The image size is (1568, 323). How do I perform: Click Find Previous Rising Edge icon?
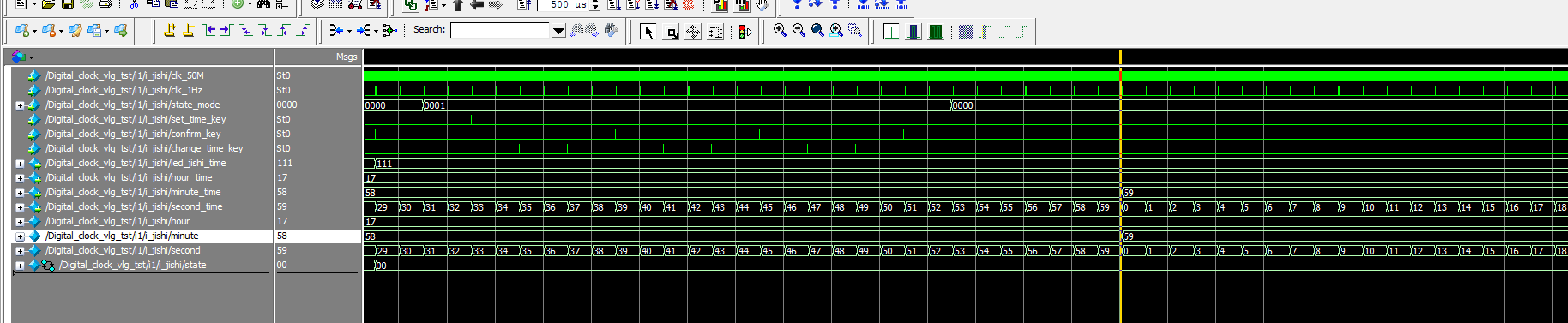[x=284, y=31]
